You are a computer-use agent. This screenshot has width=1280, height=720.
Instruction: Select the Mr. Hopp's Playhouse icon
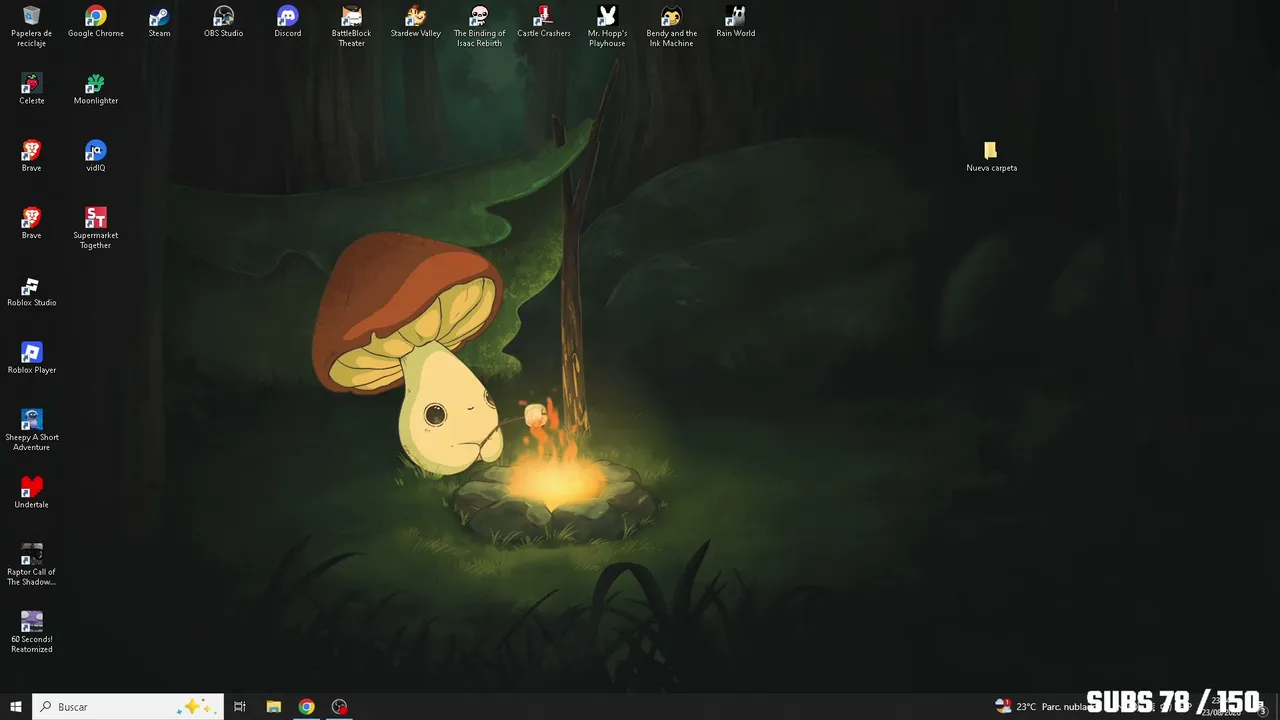coord(607,26)
